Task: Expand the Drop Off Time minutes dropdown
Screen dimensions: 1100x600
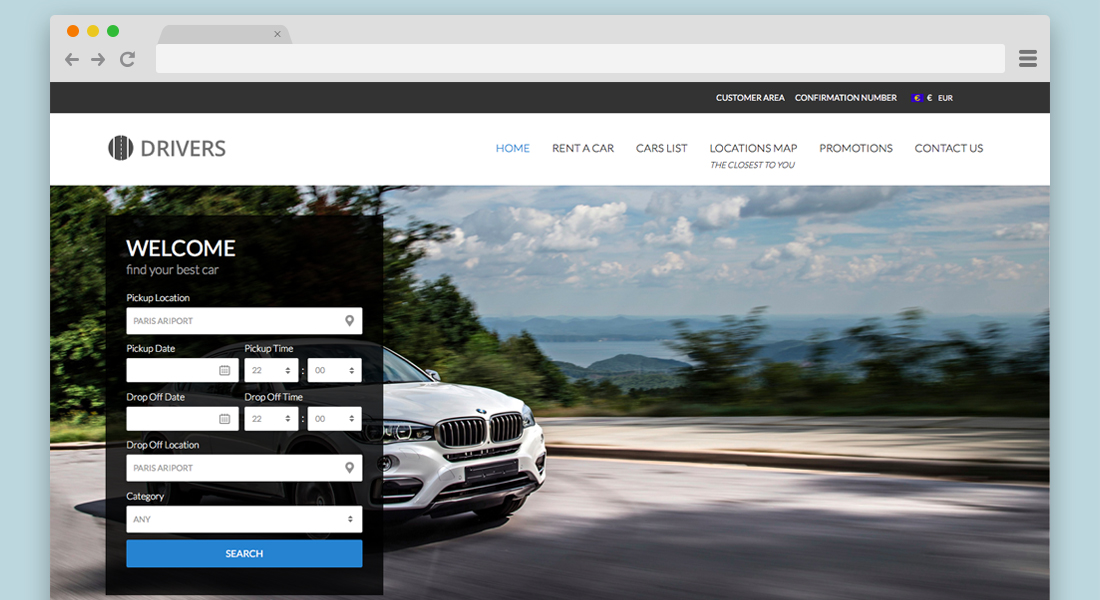Action: coord(334,419)
